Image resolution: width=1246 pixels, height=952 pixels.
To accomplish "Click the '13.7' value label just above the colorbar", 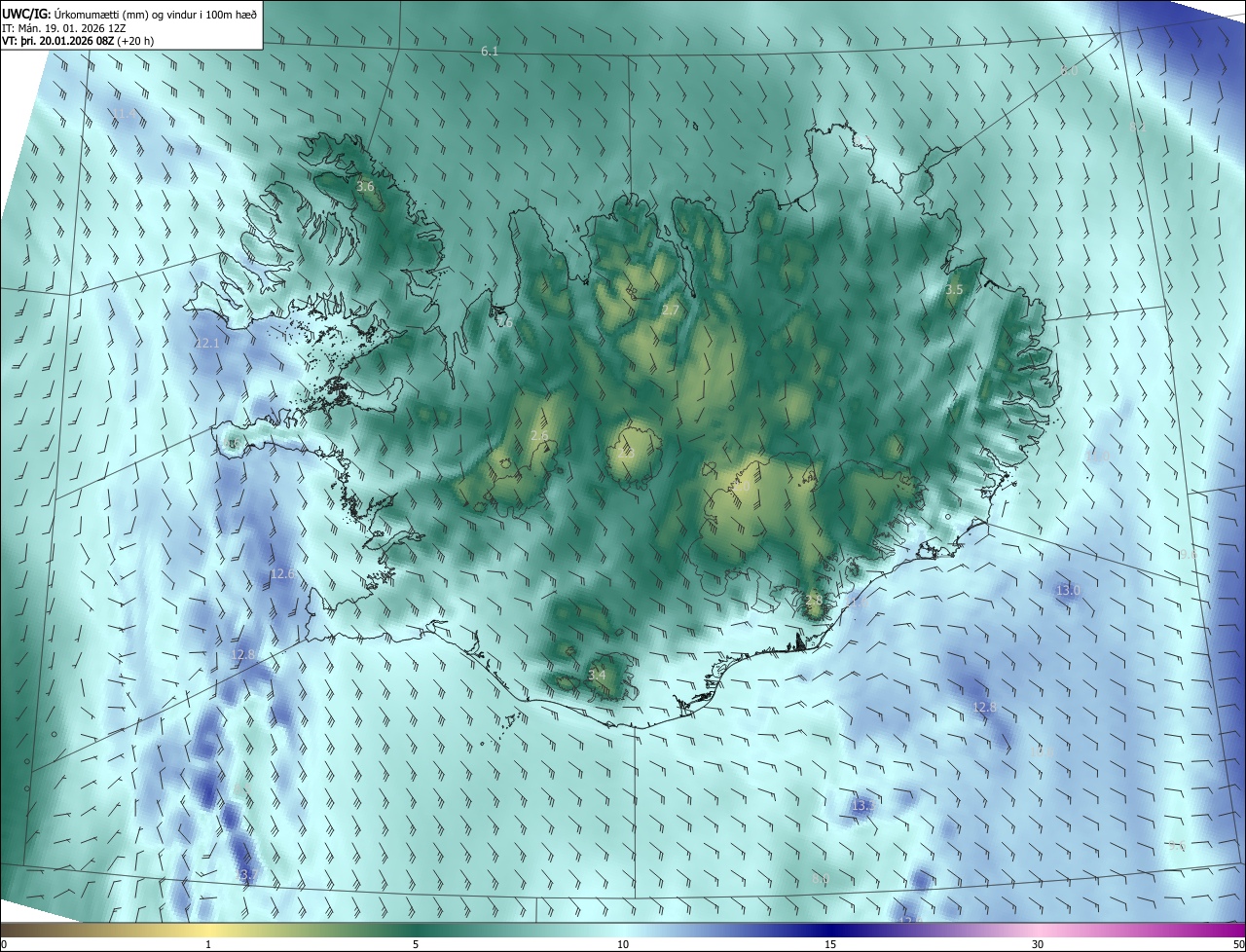I will tap(246, 875).
